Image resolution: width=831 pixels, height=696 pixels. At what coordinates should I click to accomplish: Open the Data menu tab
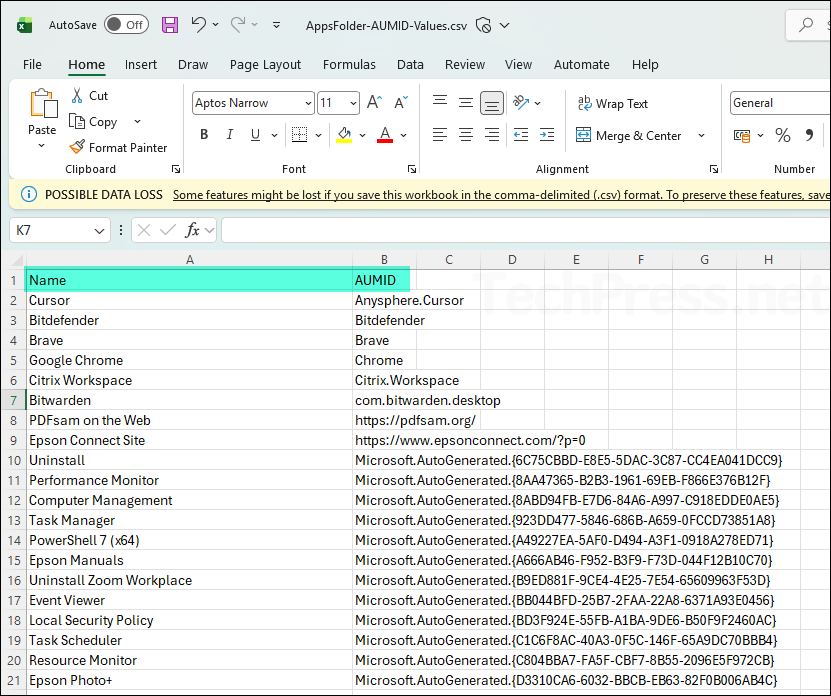pos(410,64)
